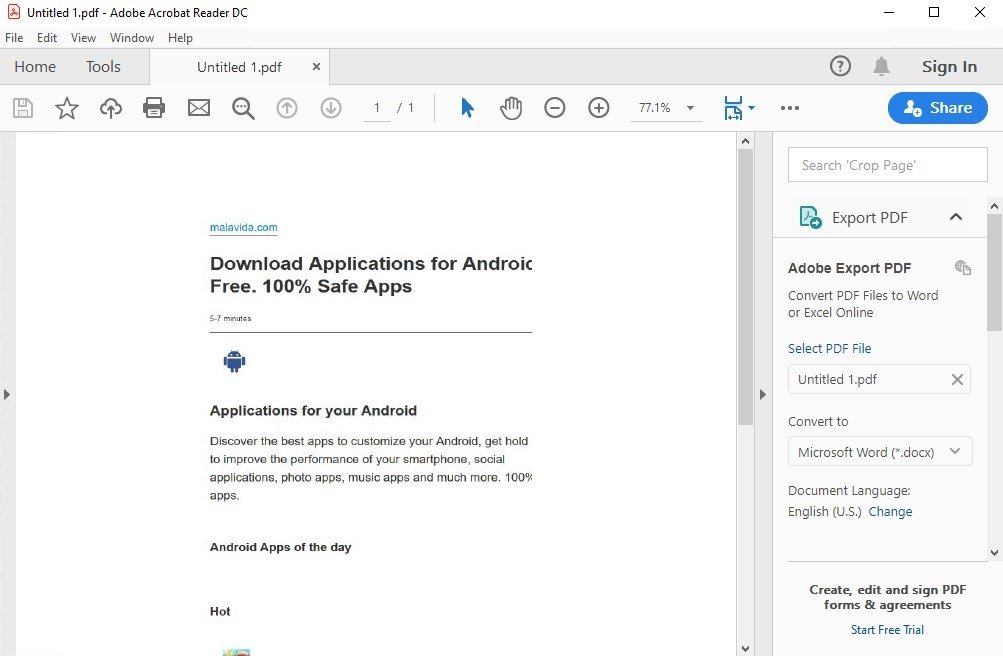Screen dimensions: 1003x656
Task: Click the Save file icon
Action: coord(22,107)
